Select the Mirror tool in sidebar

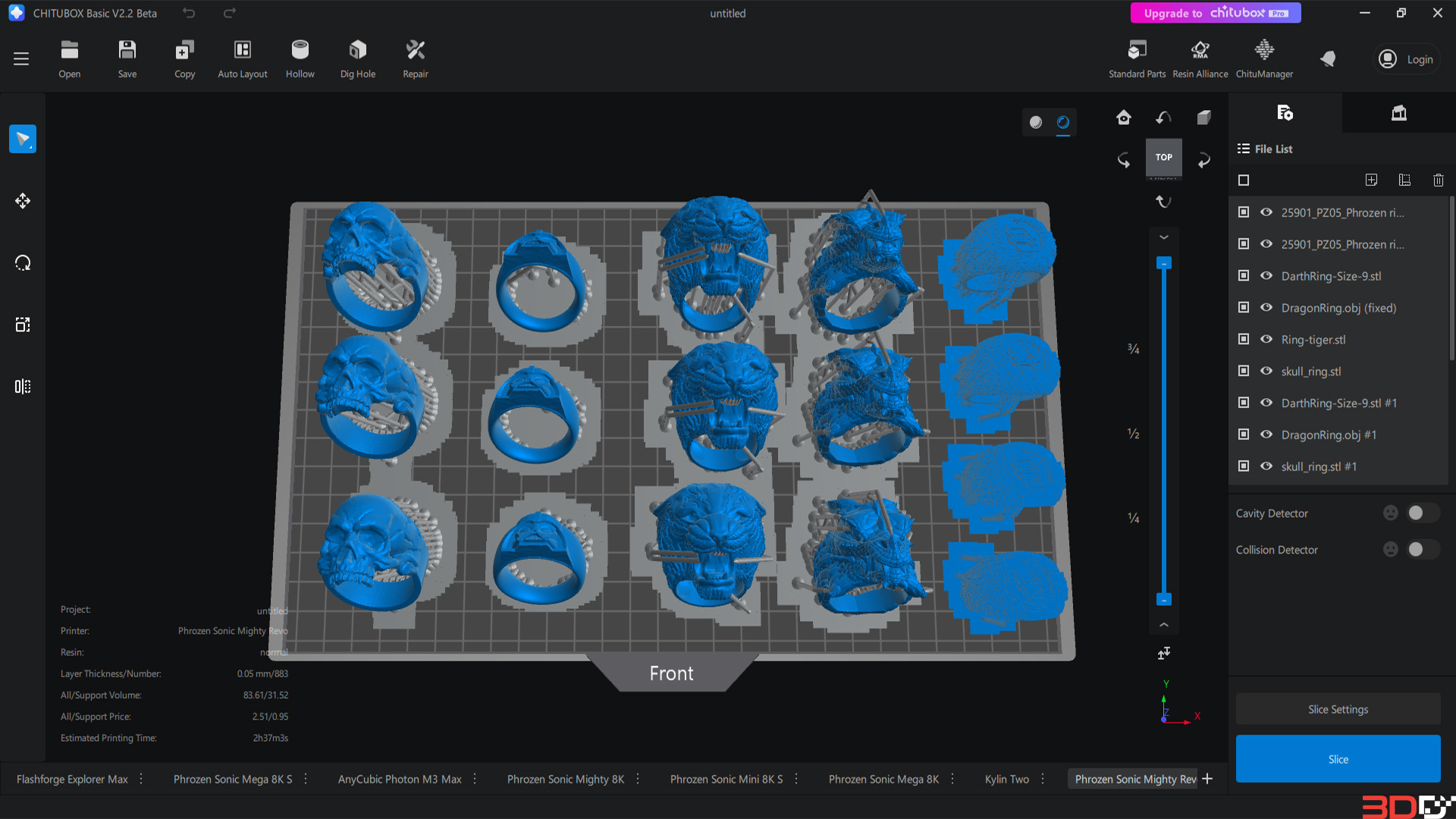click(x=23, y=387)
